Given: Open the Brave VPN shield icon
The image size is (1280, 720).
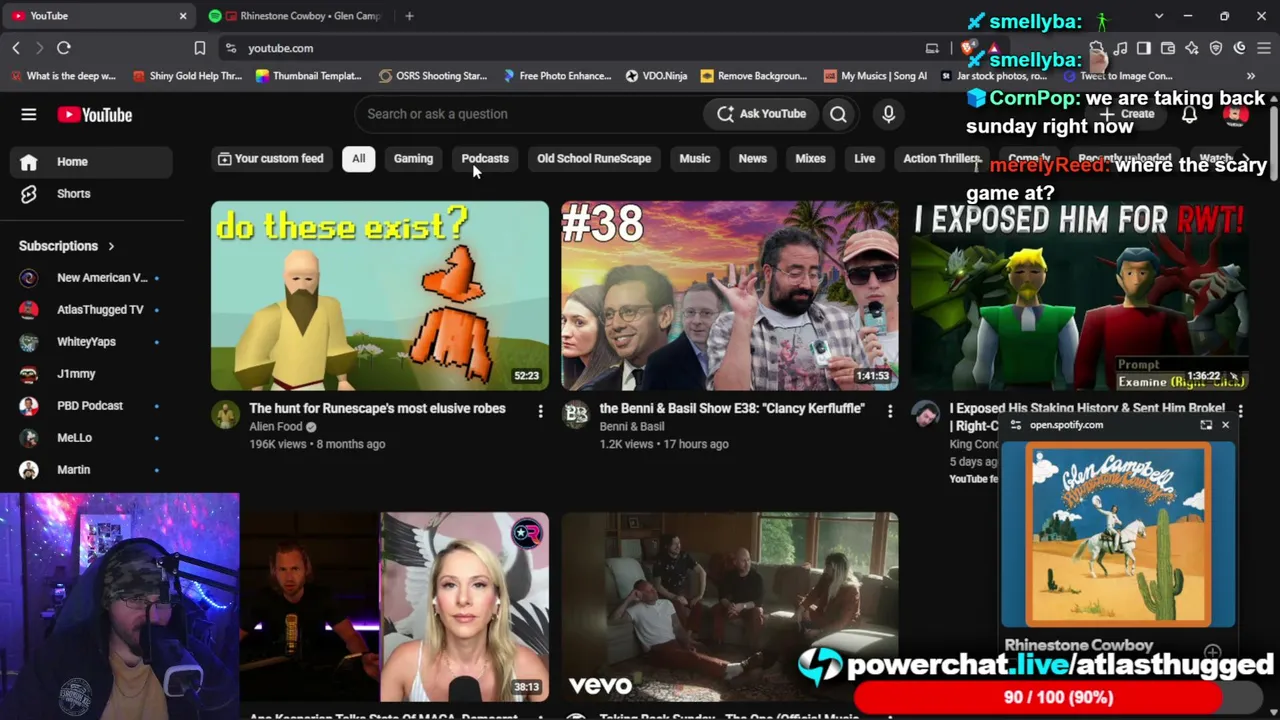Looking at the screenshot, I should tap(1216, 48).
